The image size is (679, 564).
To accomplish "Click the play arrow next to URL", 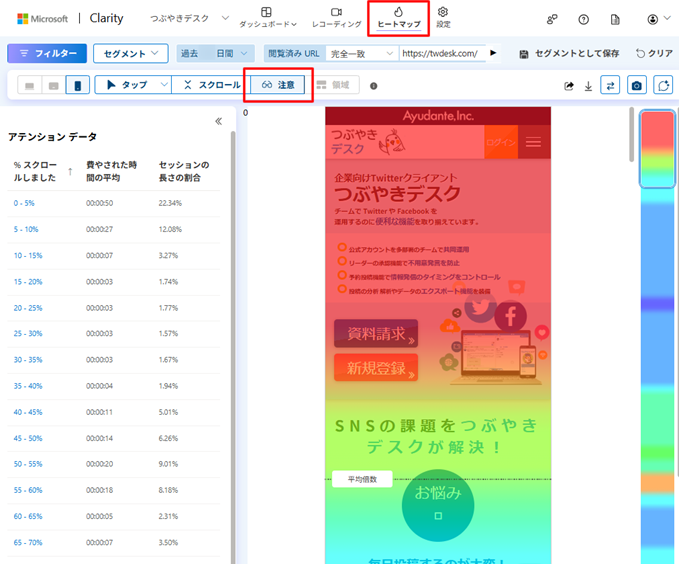I will point(493,53).
